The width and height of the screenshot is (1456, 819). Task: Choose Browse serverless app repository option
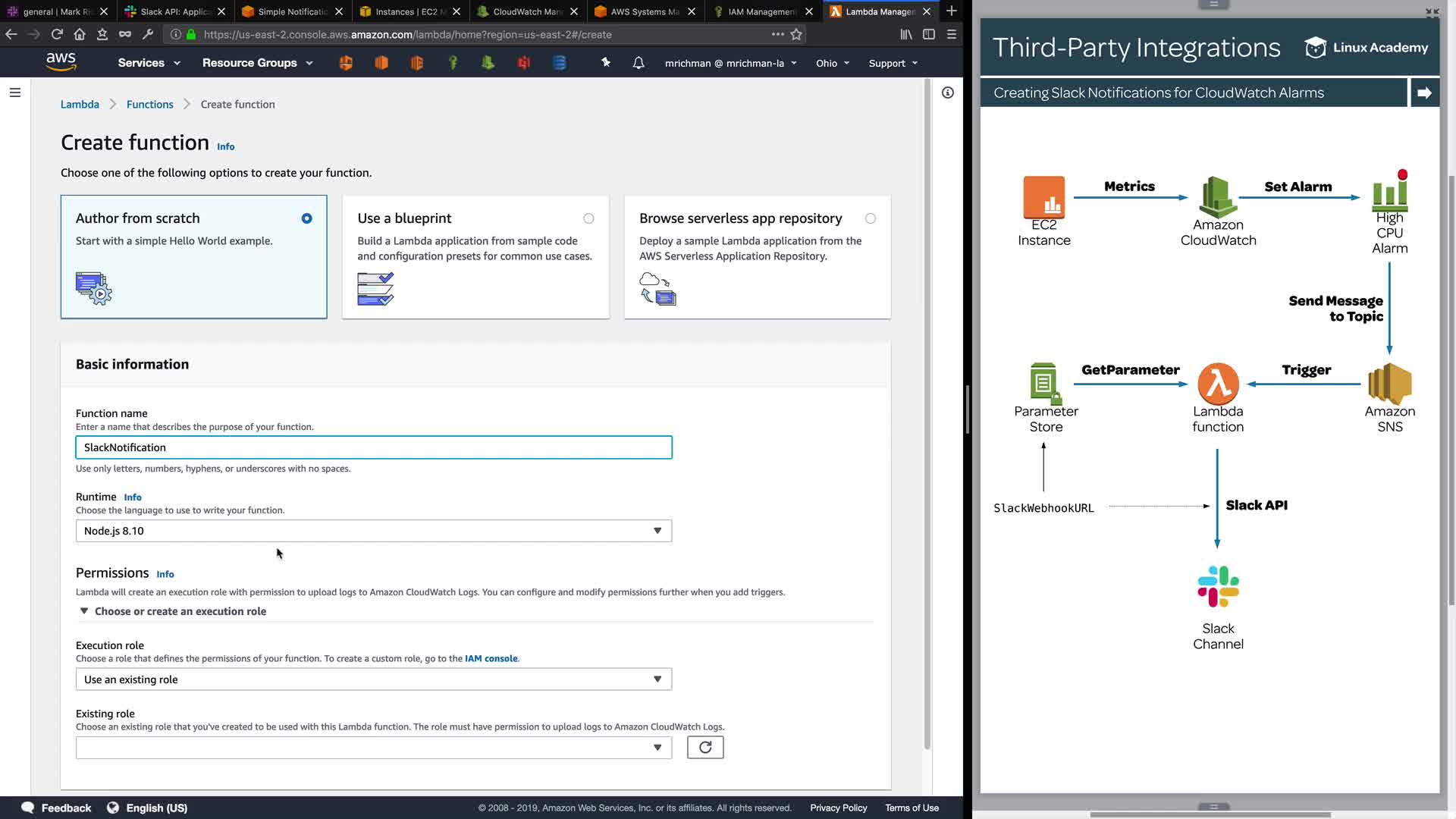871,218
